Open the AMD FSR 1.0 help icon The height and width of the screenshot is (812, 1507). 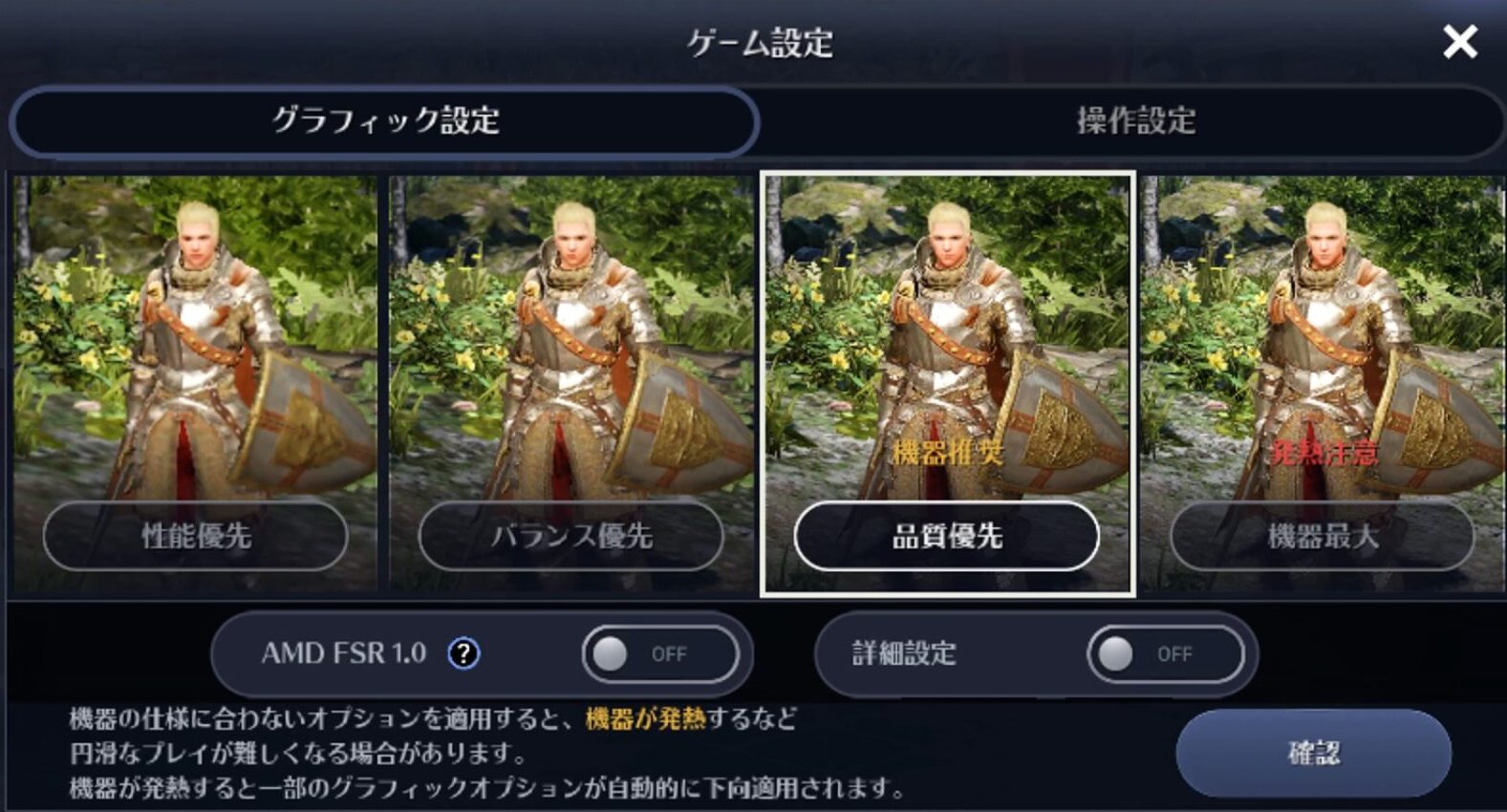[x=463, y=654]
